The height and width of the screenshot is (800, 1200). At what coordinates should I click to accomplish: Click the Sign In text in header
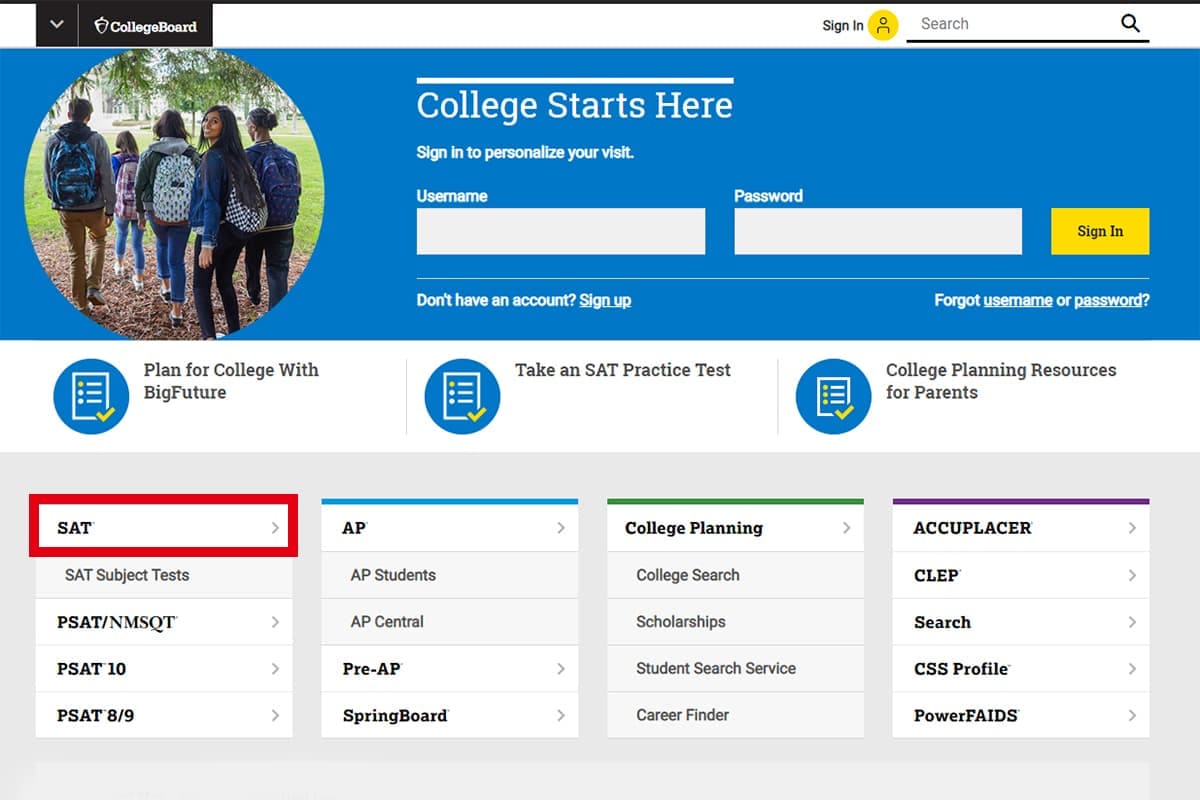[843, 26]
